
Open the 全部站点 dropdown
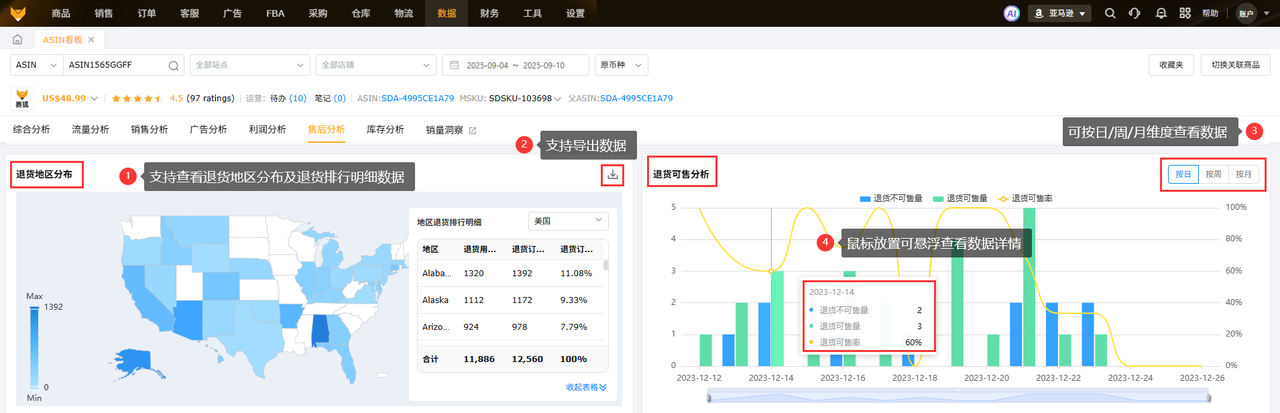[x=248, y=65]
